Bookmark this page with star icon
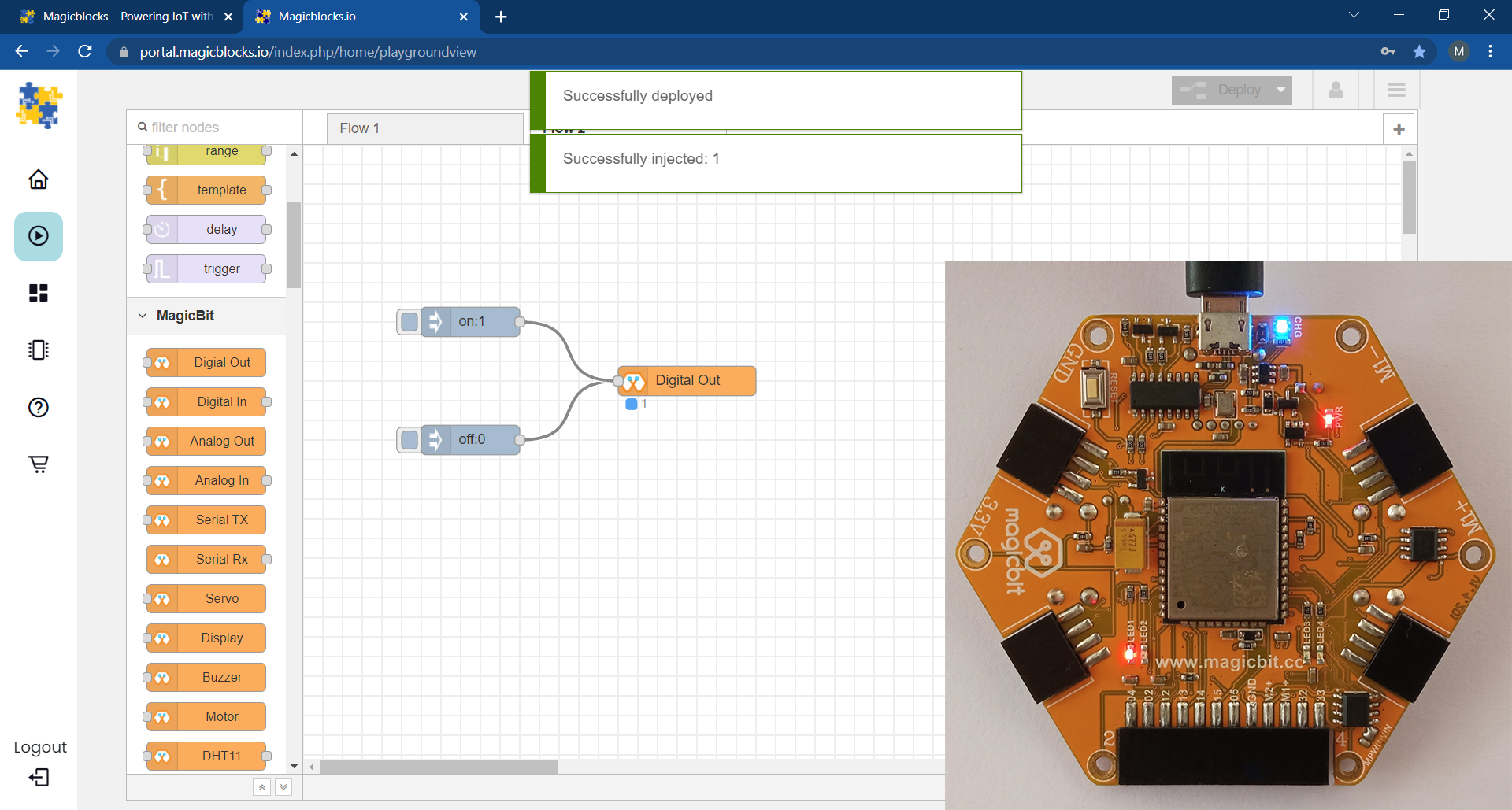Image resolution: width=1512 pixels, height=810 pixels. point(1419,52)
